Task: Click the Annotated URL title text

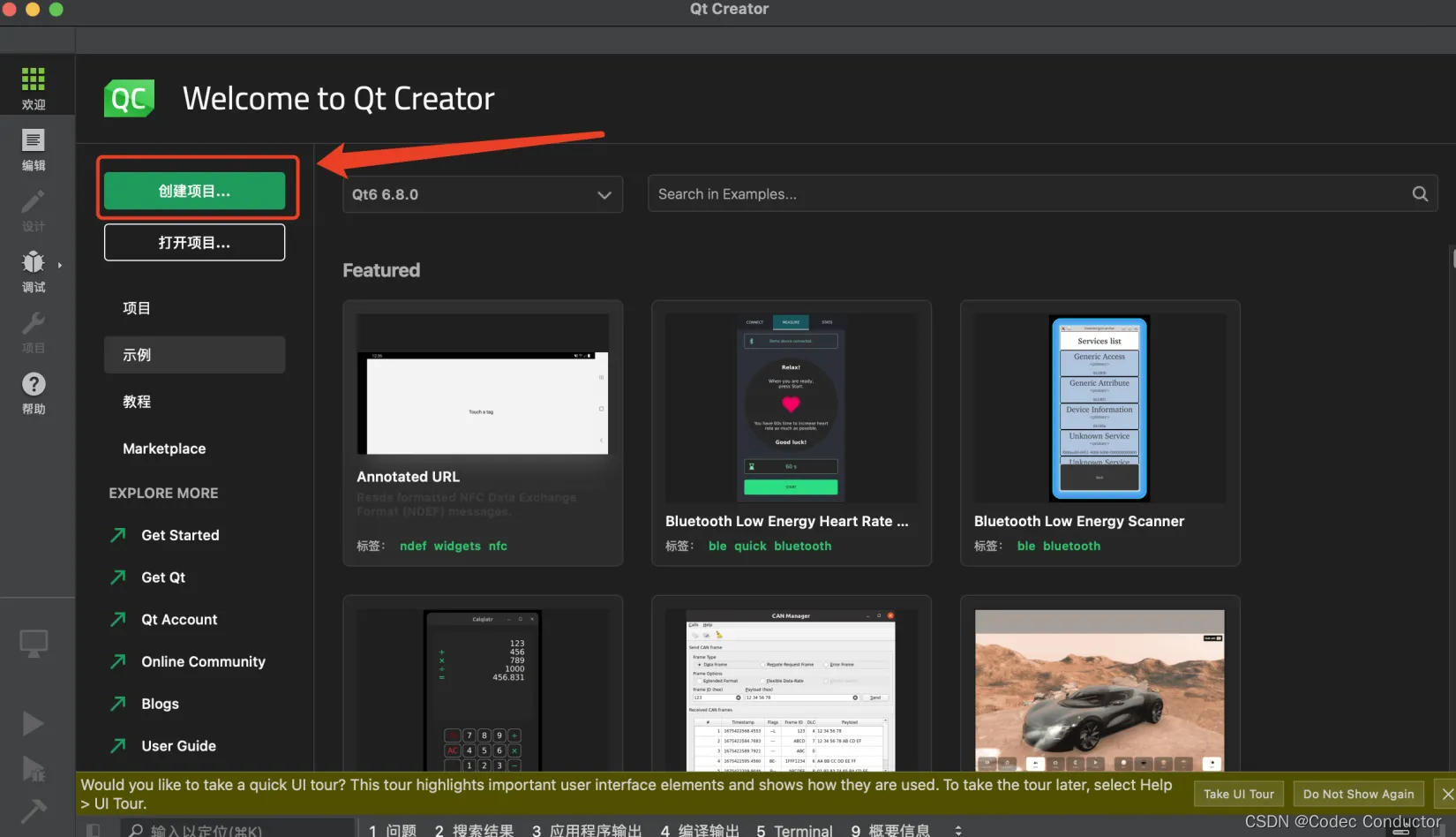Action: pos(409,477)
